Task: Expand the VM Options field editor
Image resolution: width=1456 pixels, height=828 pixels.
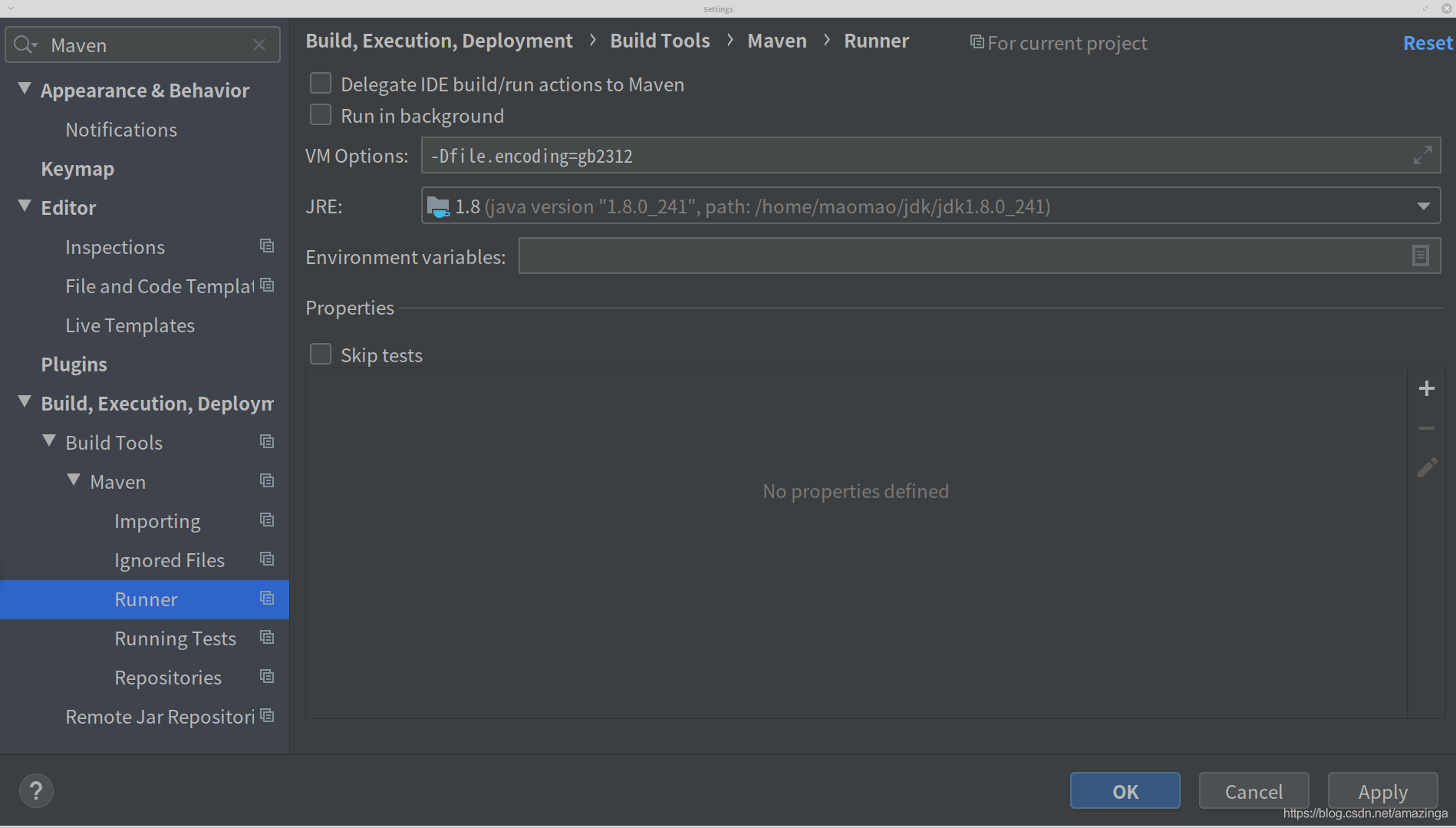Action: 1422,156
